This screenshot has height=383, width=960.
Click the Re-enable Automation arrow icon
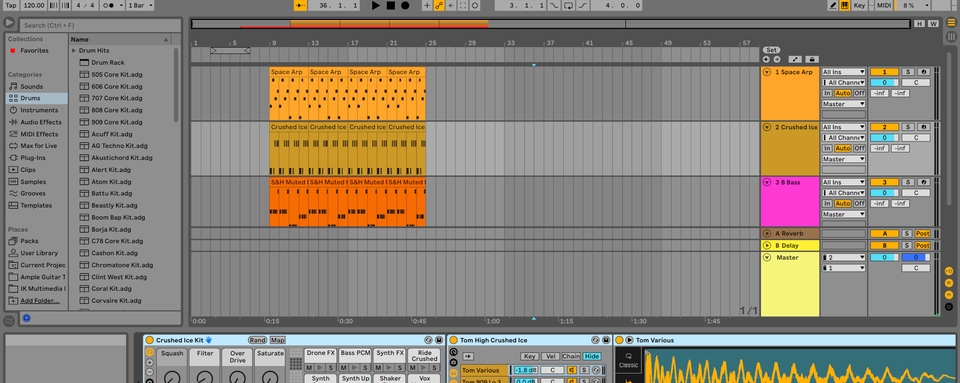[451, 6]
